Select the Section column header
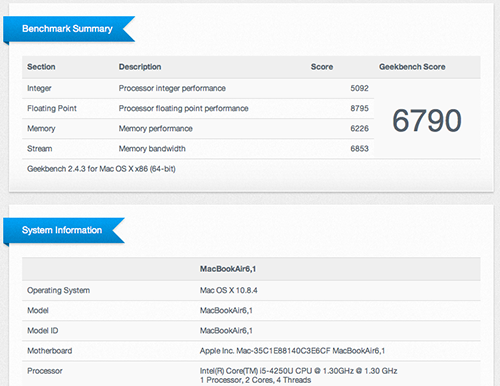This screenshot has height=386, width=500. [41, 67]
